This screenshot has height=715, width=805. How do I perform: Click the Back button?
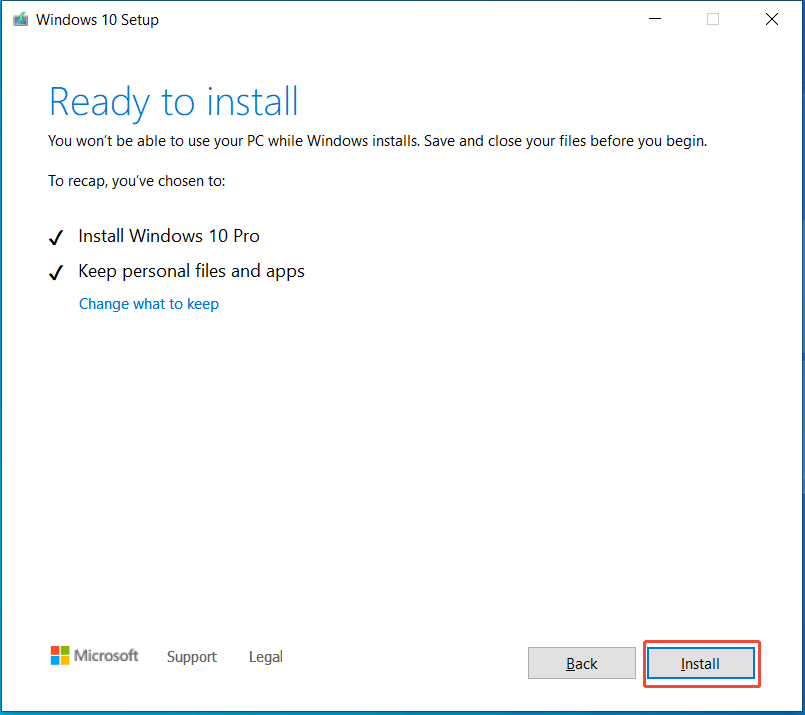coord(581,663)
